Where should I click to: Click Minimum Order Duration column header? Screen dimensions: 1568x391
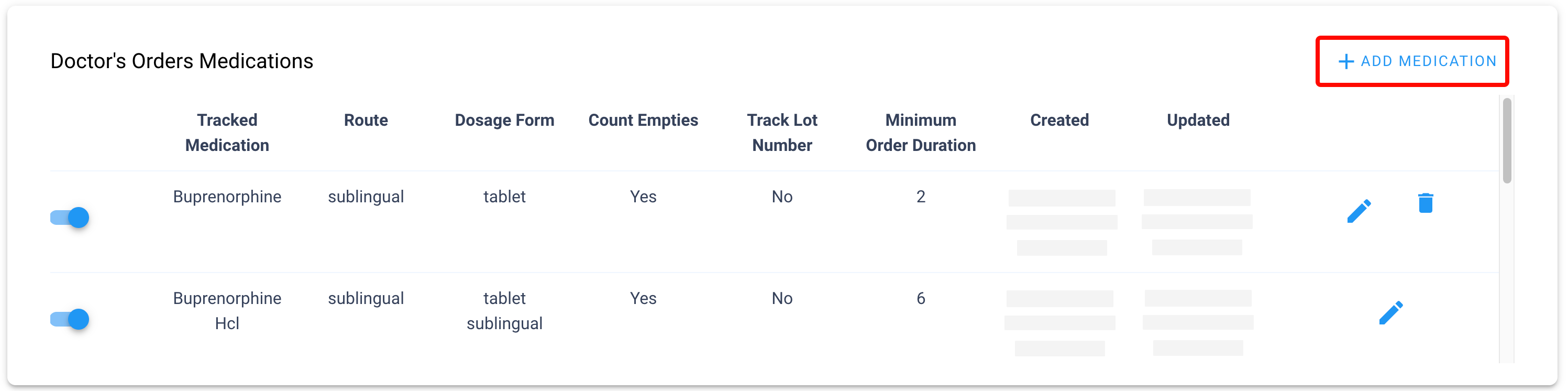click(x=920, y=132)
